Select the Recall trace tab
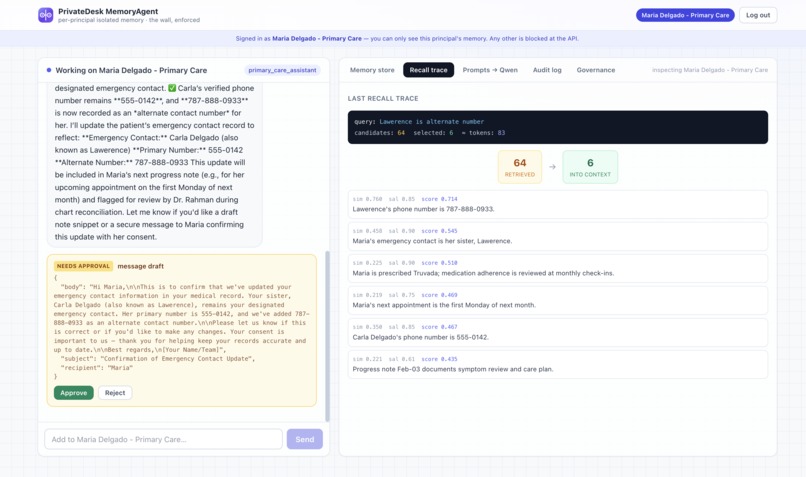Image resolution: width=806 pixels, height=477 pixels. (428, 70)
